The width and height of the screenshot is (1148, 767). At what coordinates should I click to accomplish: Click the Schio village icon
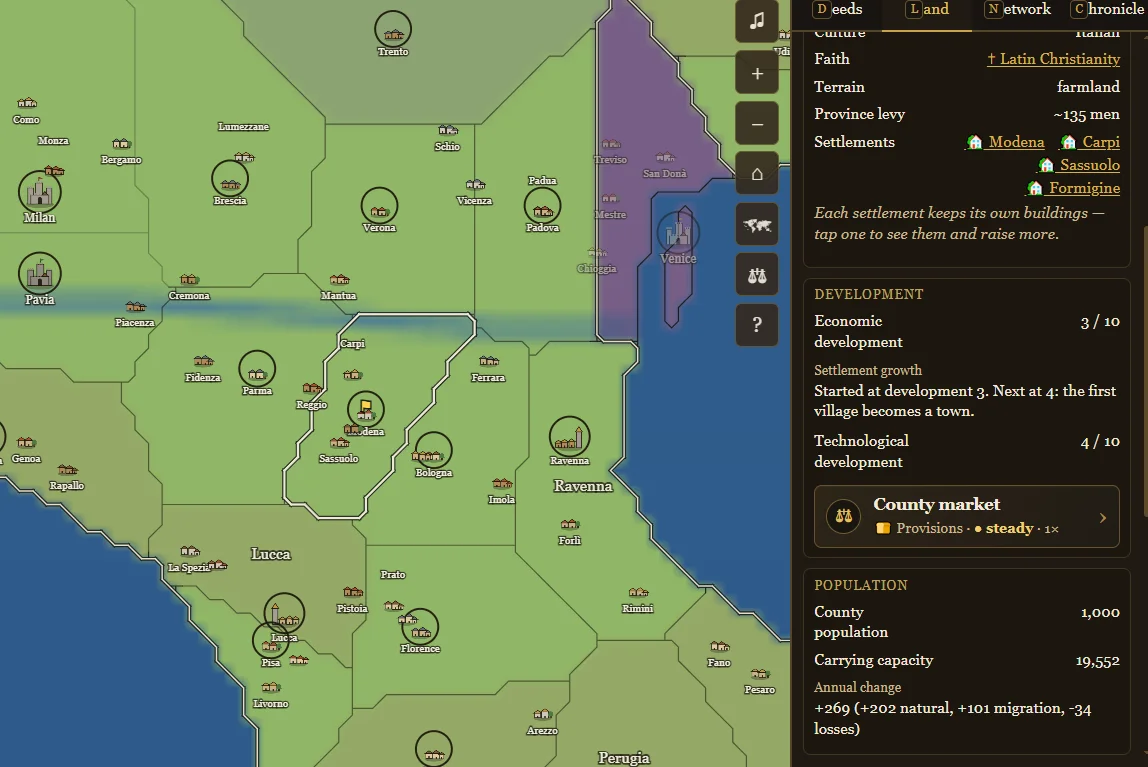[448, 130]
